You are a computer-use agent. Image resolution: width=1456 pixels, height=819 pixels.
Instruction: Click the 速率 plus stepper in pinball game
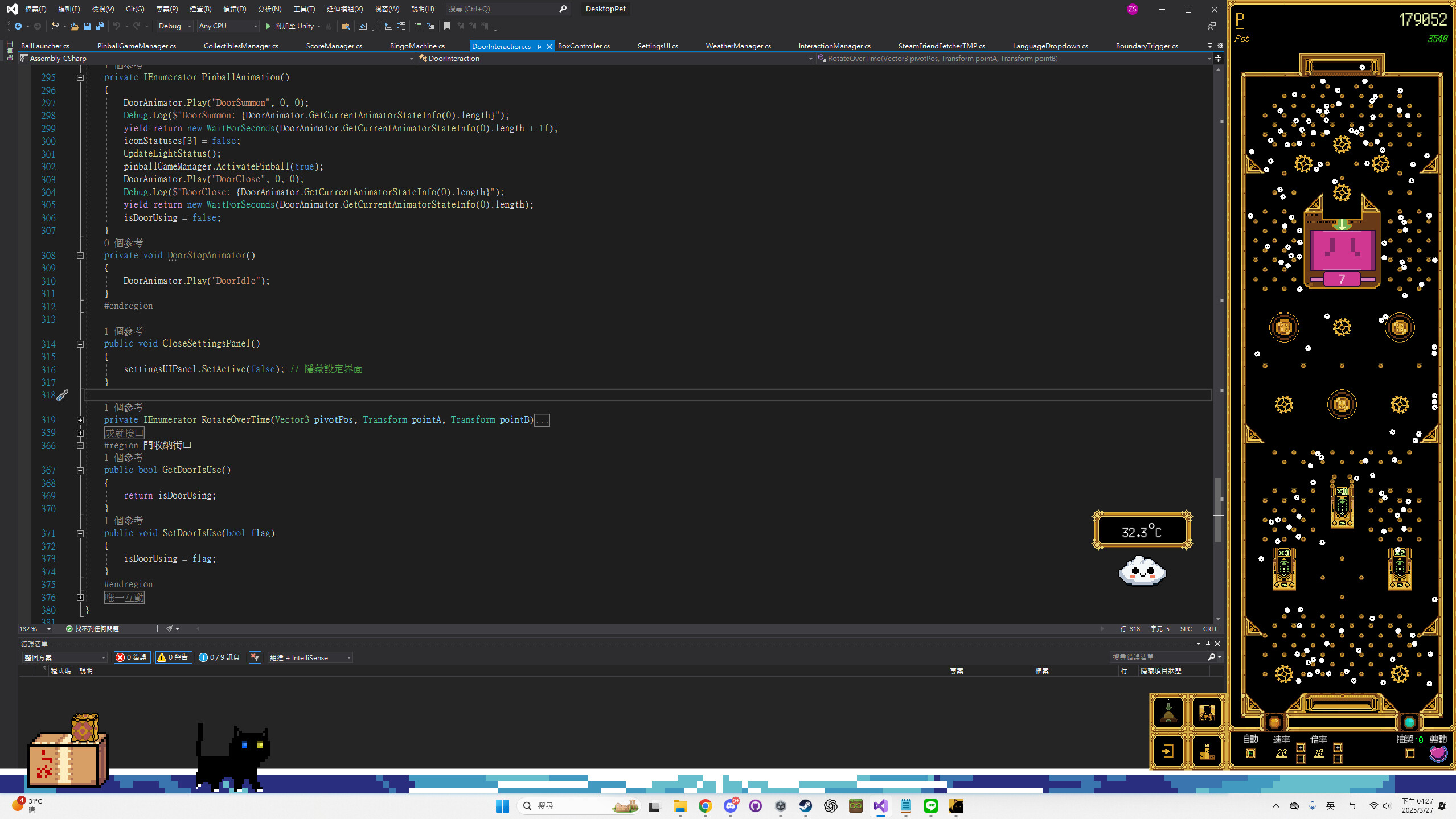coord(1301,748)
